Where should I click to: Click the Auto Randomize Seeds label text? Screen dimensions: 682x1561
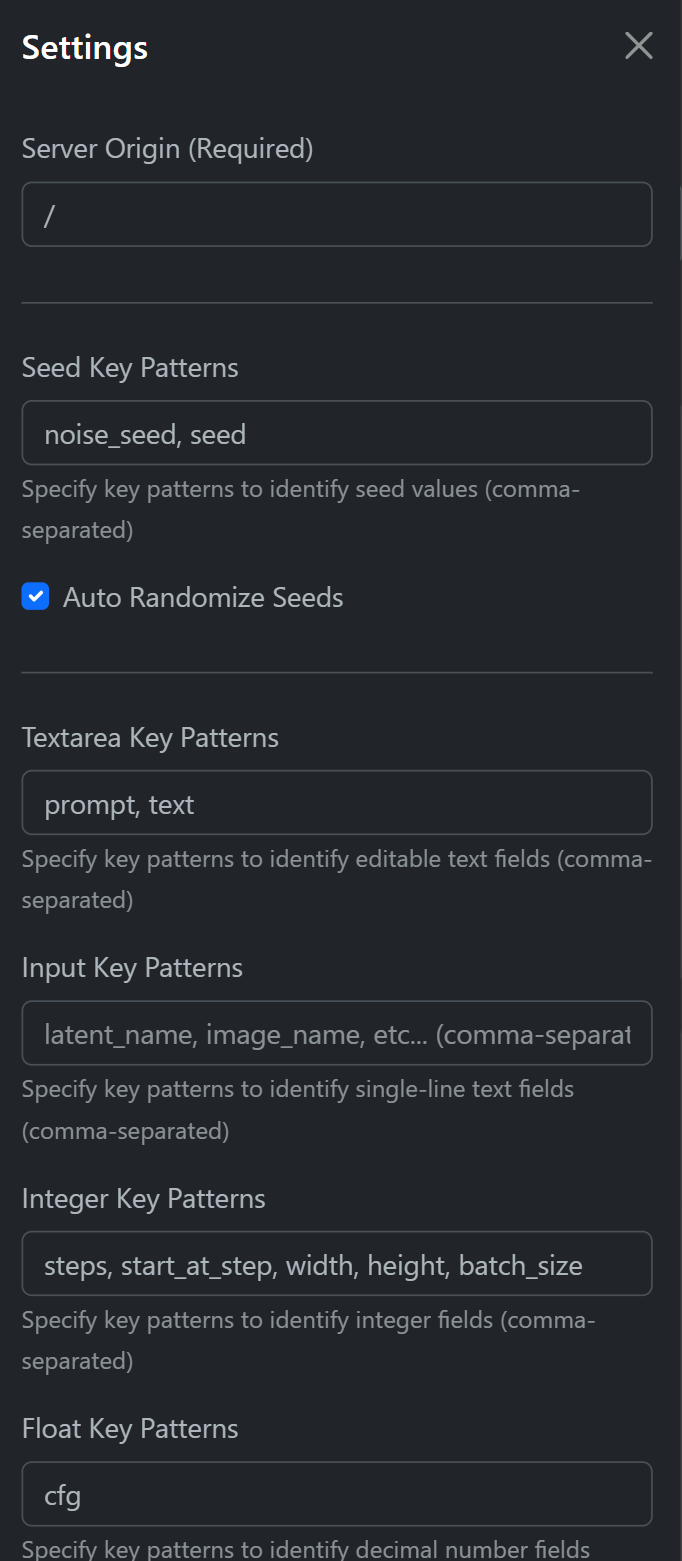tap(203, 598)
